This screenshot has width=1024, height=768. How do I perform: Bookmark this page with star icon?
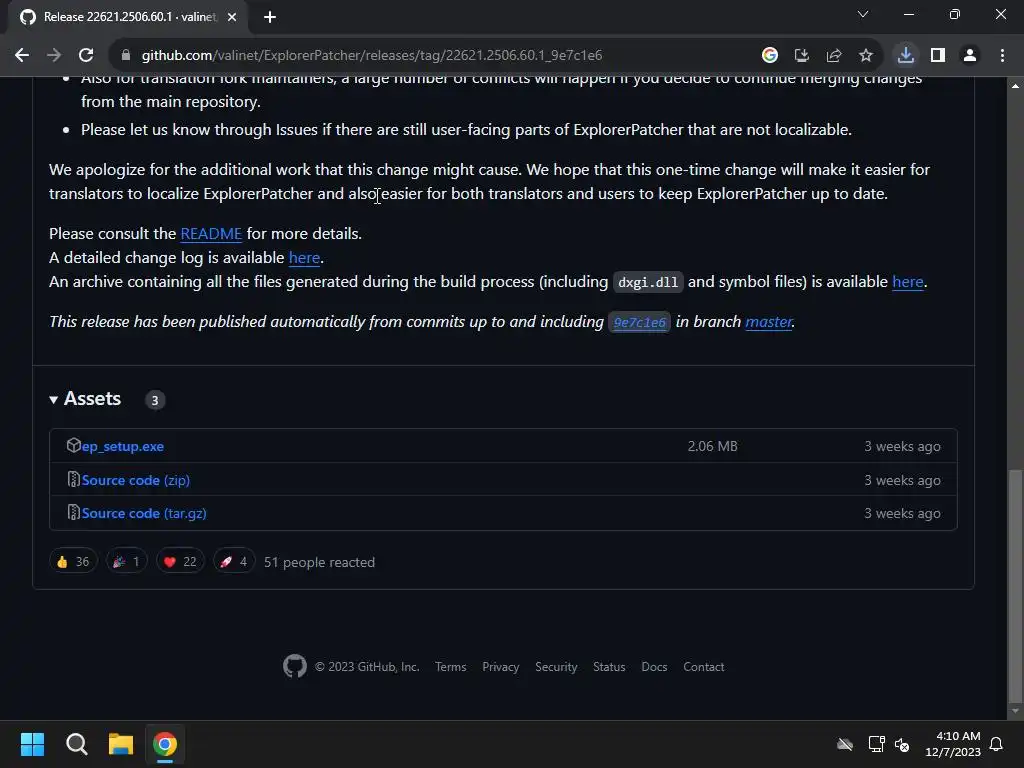pos(866,56)
